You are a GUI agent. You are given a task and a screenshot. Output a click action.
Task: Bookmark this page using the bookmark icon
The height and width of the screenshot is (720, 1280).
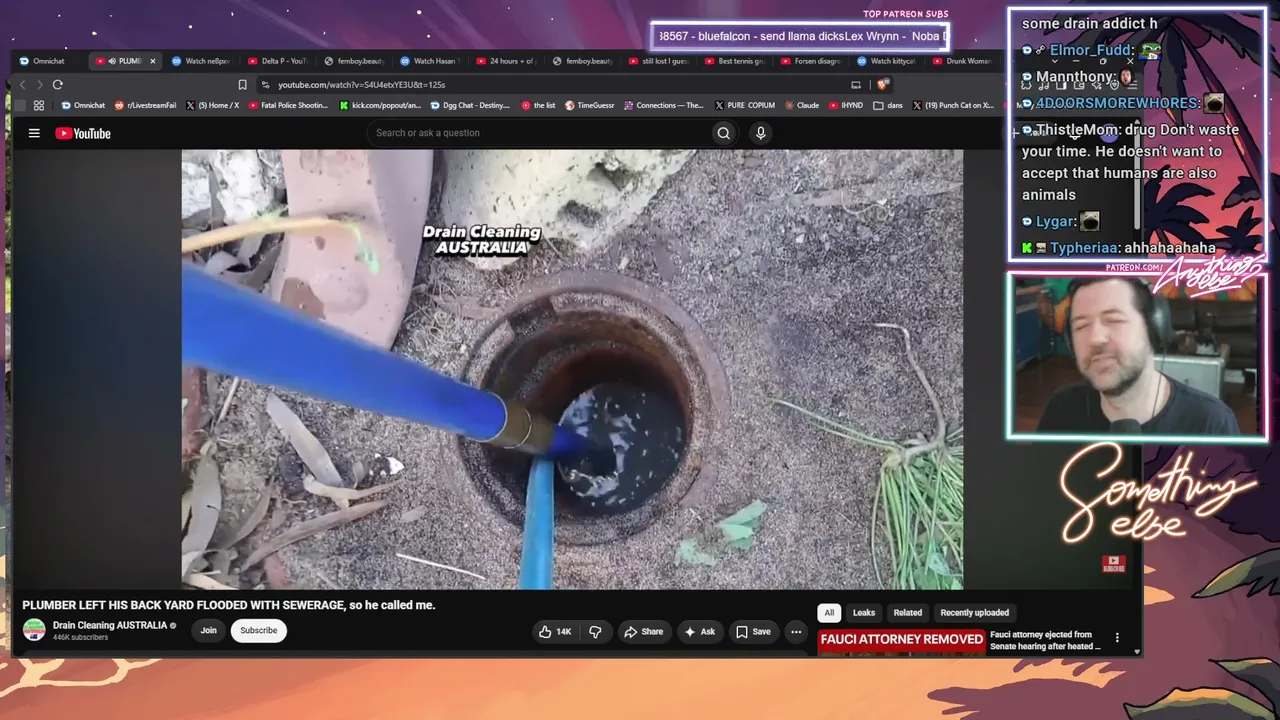(242, 85)
